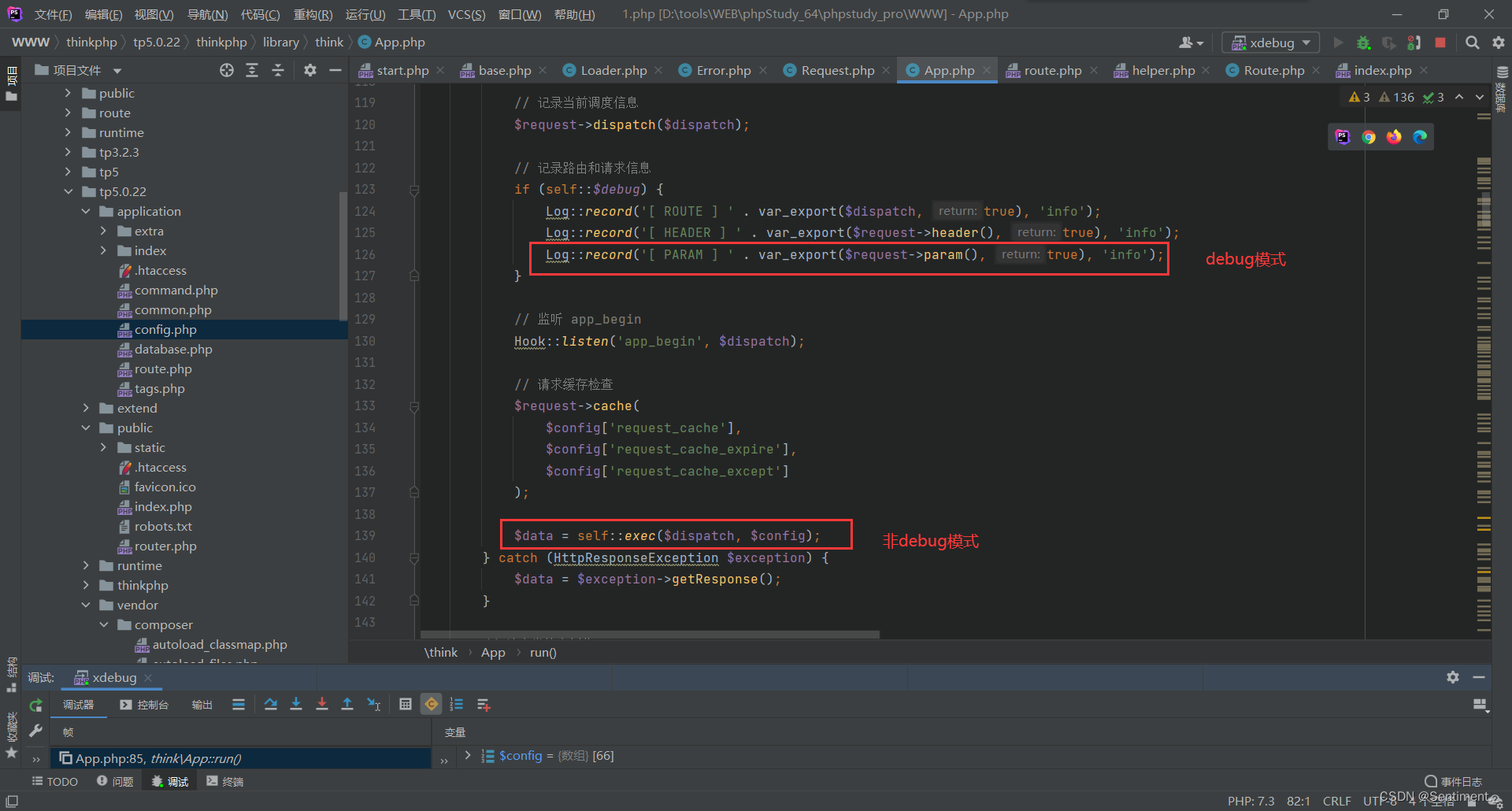Image resolution: width=1512 pixels, height=811 pixels.
Task: Click Run to Cursor debugger icon
Action: point(374,705)
